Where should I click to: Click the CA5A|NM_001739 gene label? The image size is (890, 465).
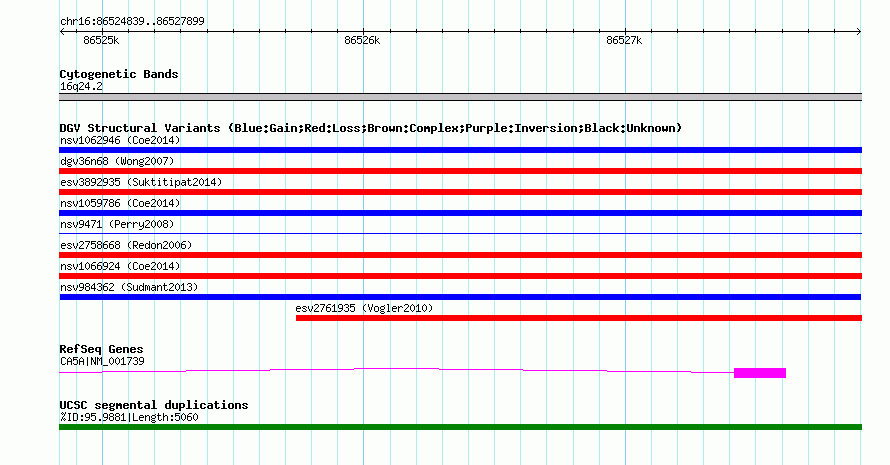click(x=102, y=361)
